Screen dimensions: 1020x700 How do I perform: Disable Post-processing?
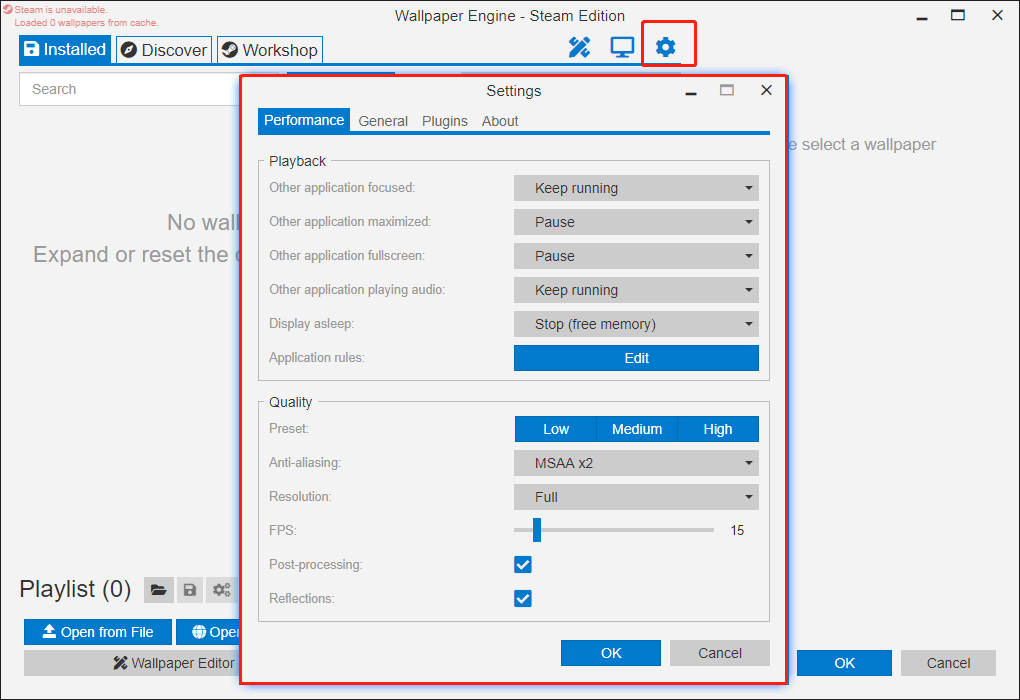pos(522,564)
